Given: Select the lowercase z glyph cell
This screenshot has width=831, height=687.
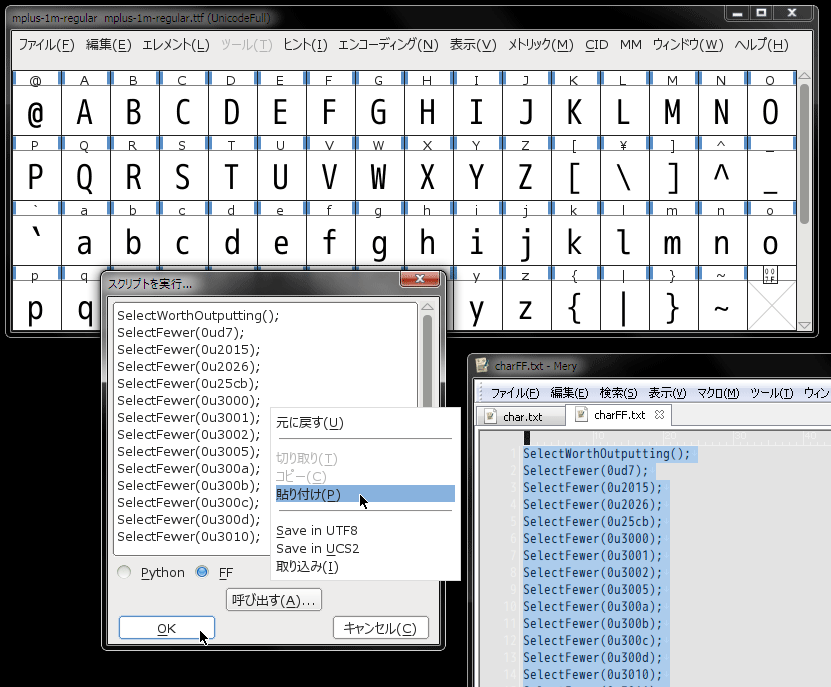Looking at the screenshot, I should (526, 306).
